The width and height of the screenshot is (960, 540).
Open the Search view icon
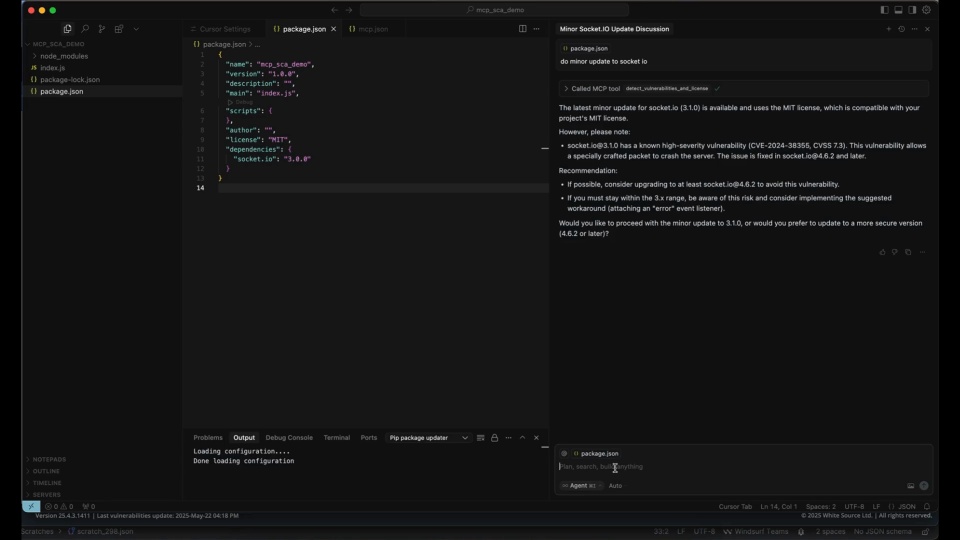click(x=84, y=29)
